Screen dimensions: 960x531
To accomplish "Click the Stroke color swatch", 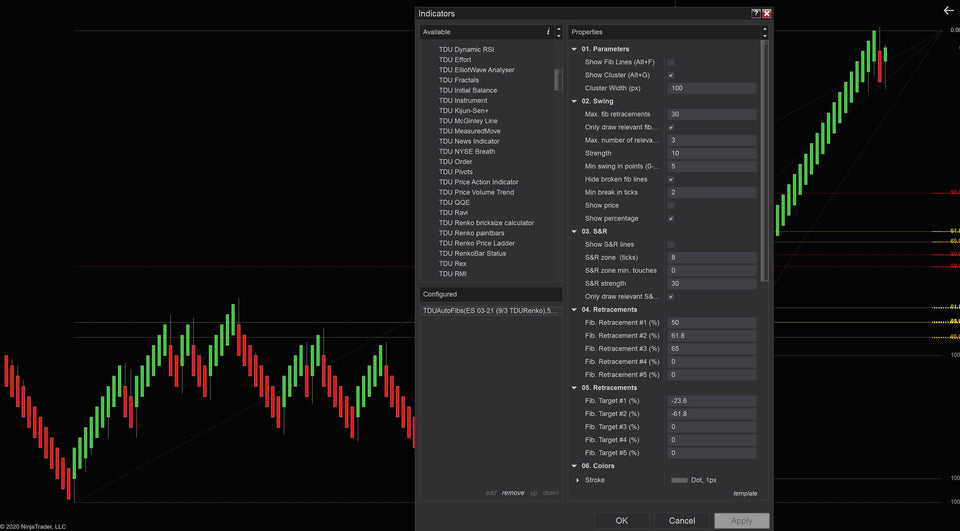I will tap(679, 480).
